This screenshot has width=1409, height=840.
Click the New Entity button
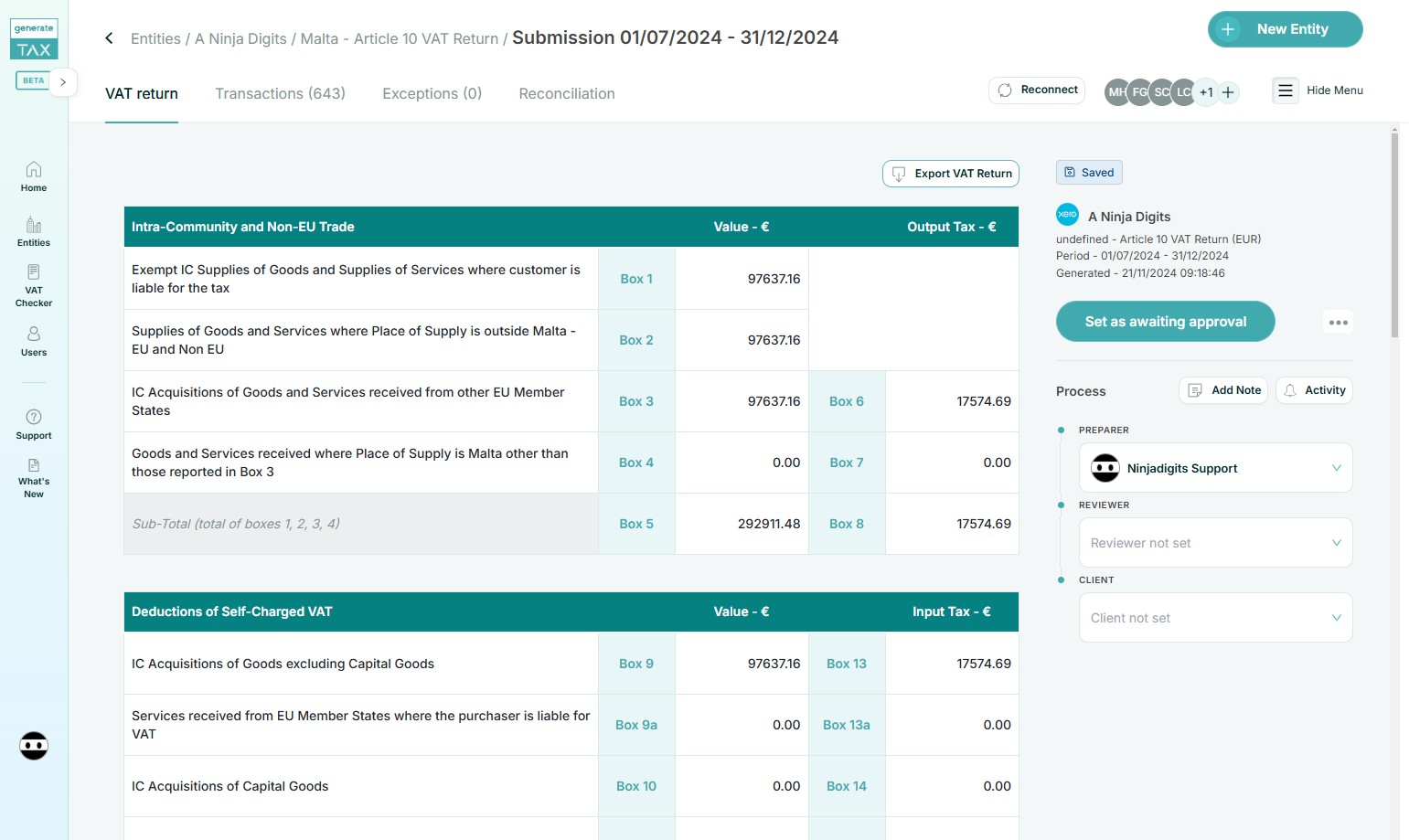[1285, 29]
